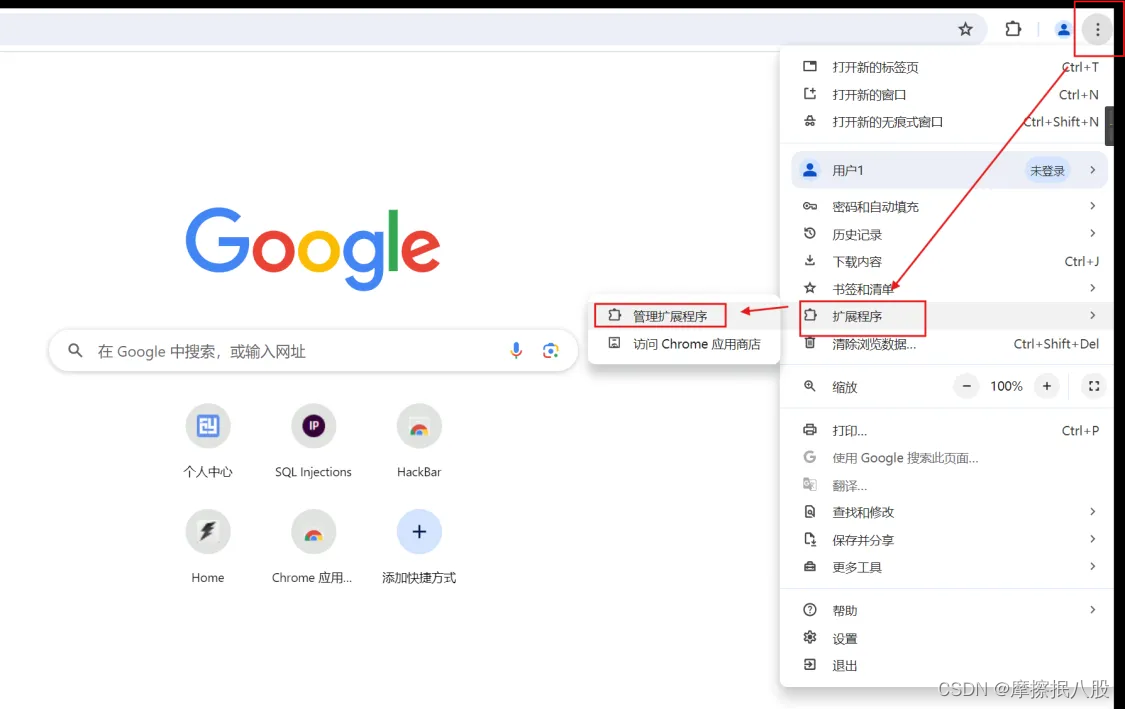Select 打开新的标签页 menu item
1125x709 pixels.
[949, 67]
